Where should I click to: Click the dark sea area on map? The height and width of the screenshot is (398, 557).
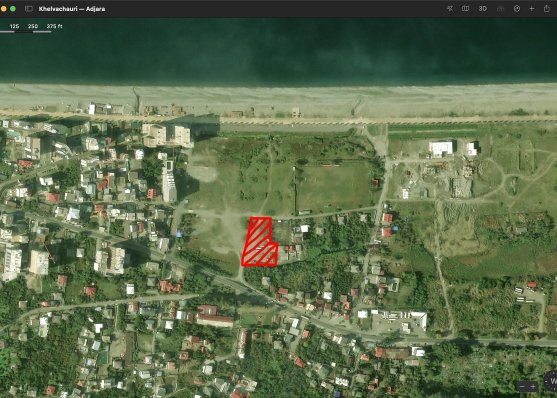(x=278, y=50)
